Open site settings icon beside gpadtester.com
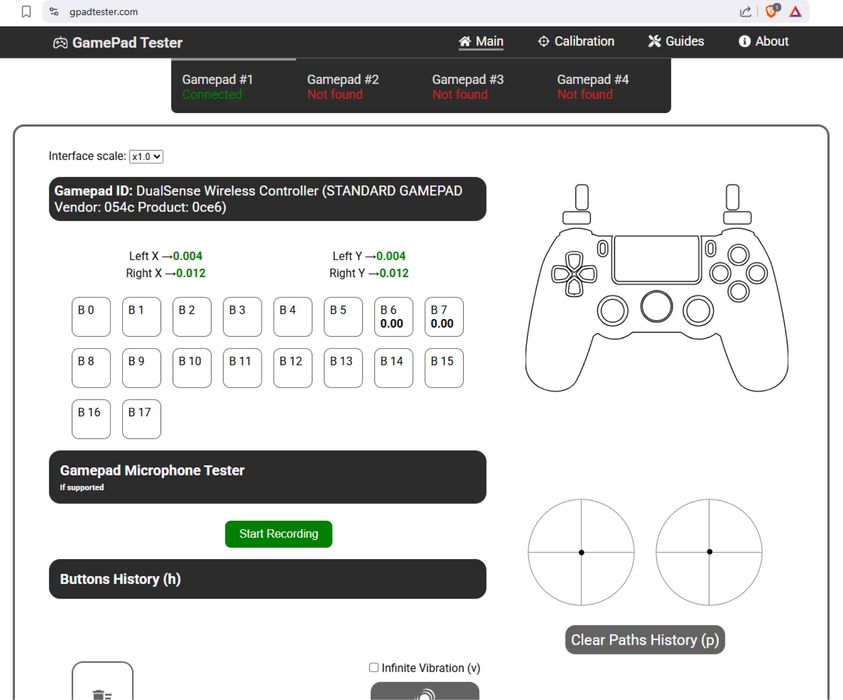The height and width of the screenshot is (700, 843). [54, 11]
